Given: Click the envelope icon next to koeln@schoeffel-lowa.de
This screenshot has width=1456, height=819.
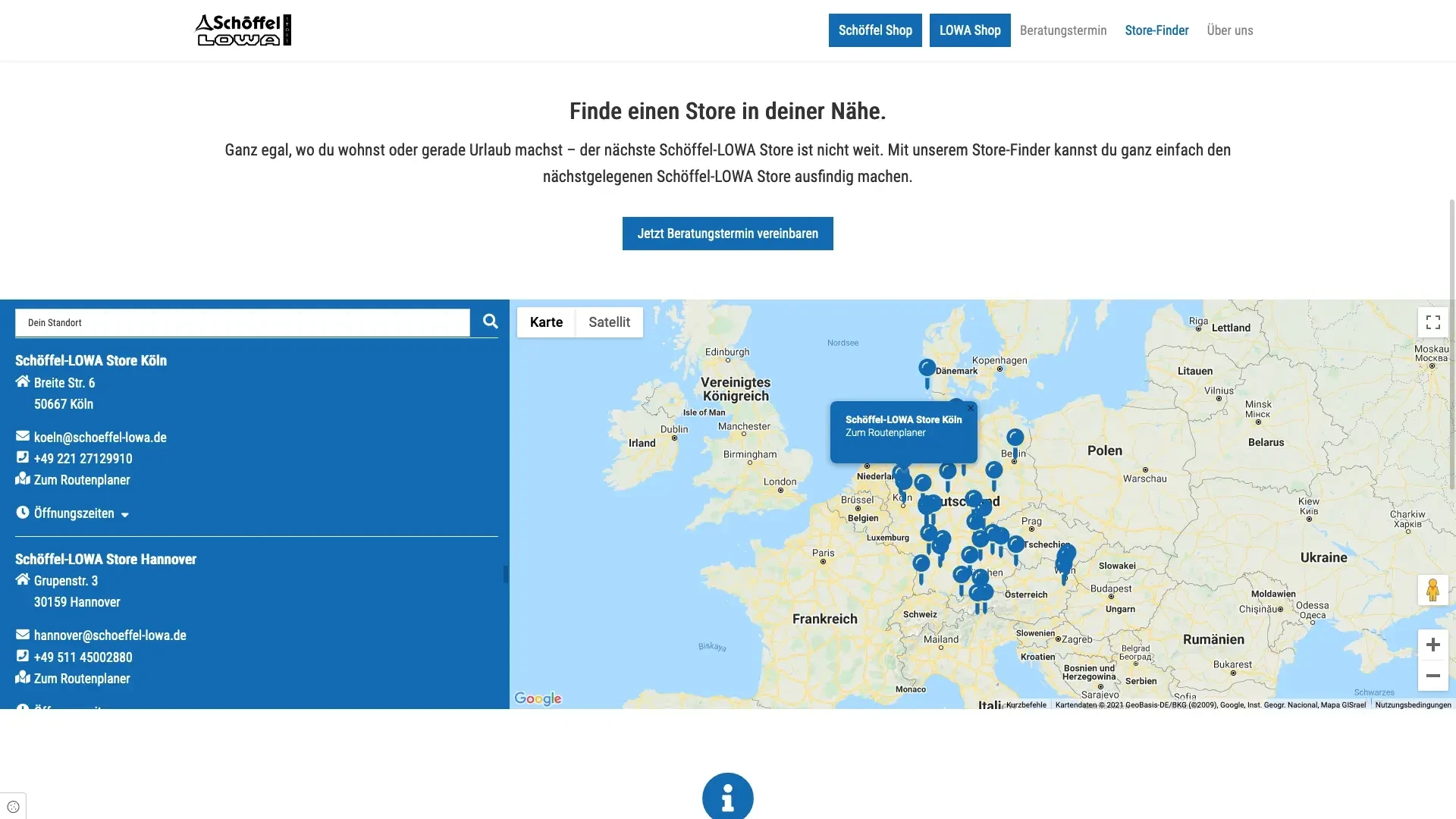Looking at the screenshot, I should [x=23, y=436].
